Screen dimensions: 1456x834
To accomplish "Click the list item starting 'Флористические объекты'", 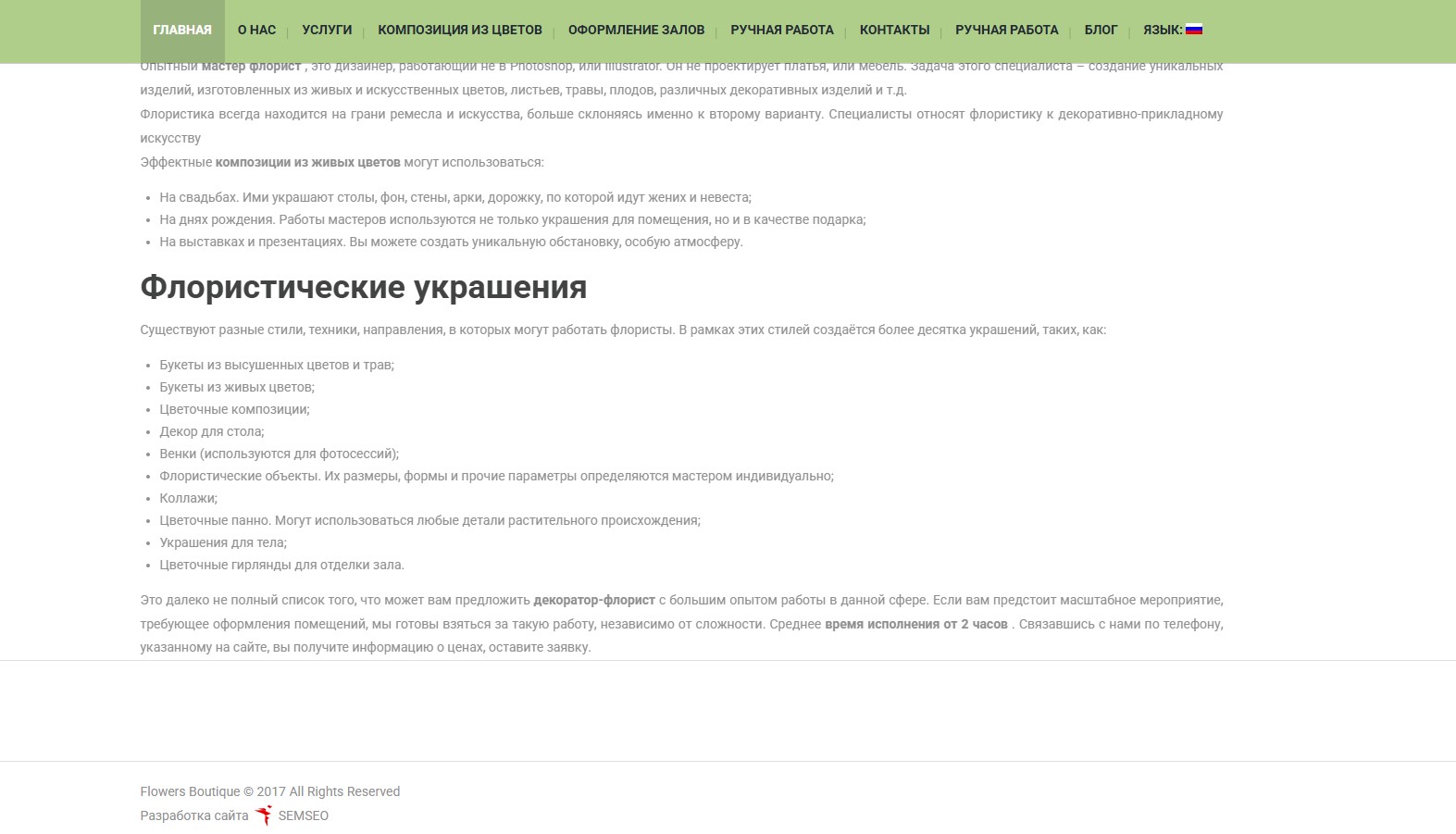I will pyautogui.click(x=496, y=476).
